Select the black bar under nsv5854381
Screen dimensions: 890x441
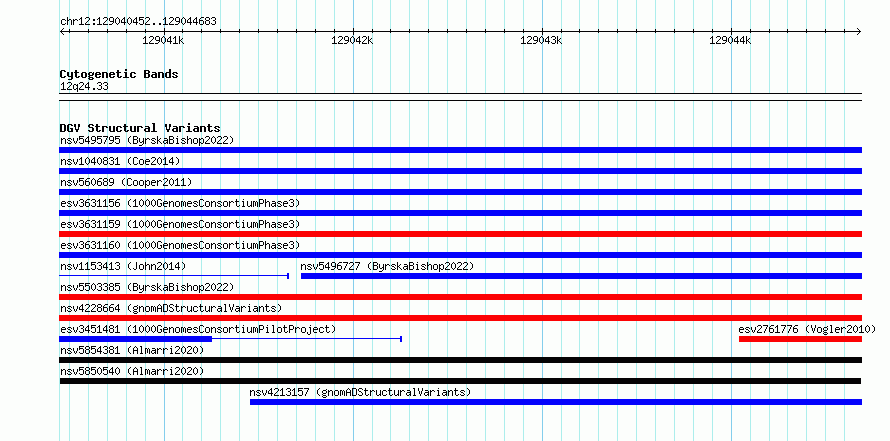point(460,360)
